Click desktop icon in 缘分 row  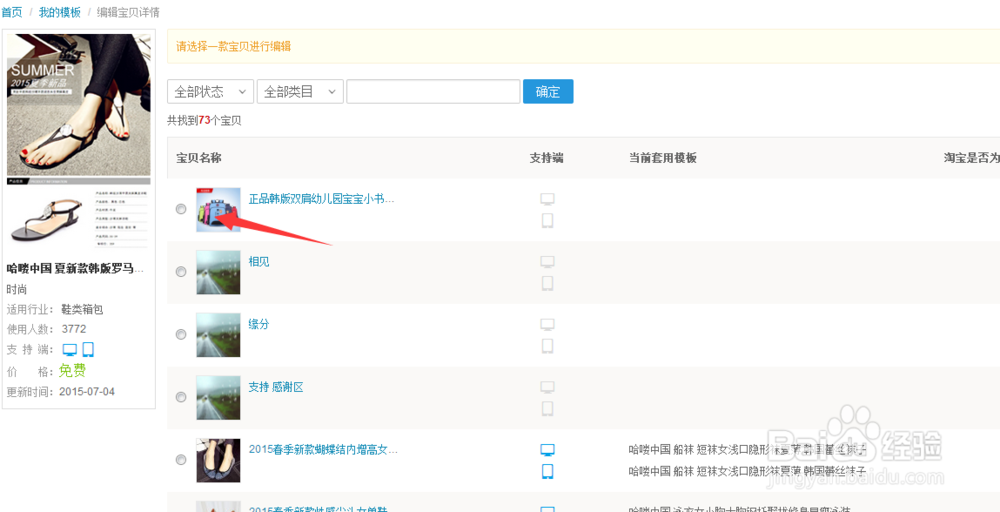coord(547,324)
